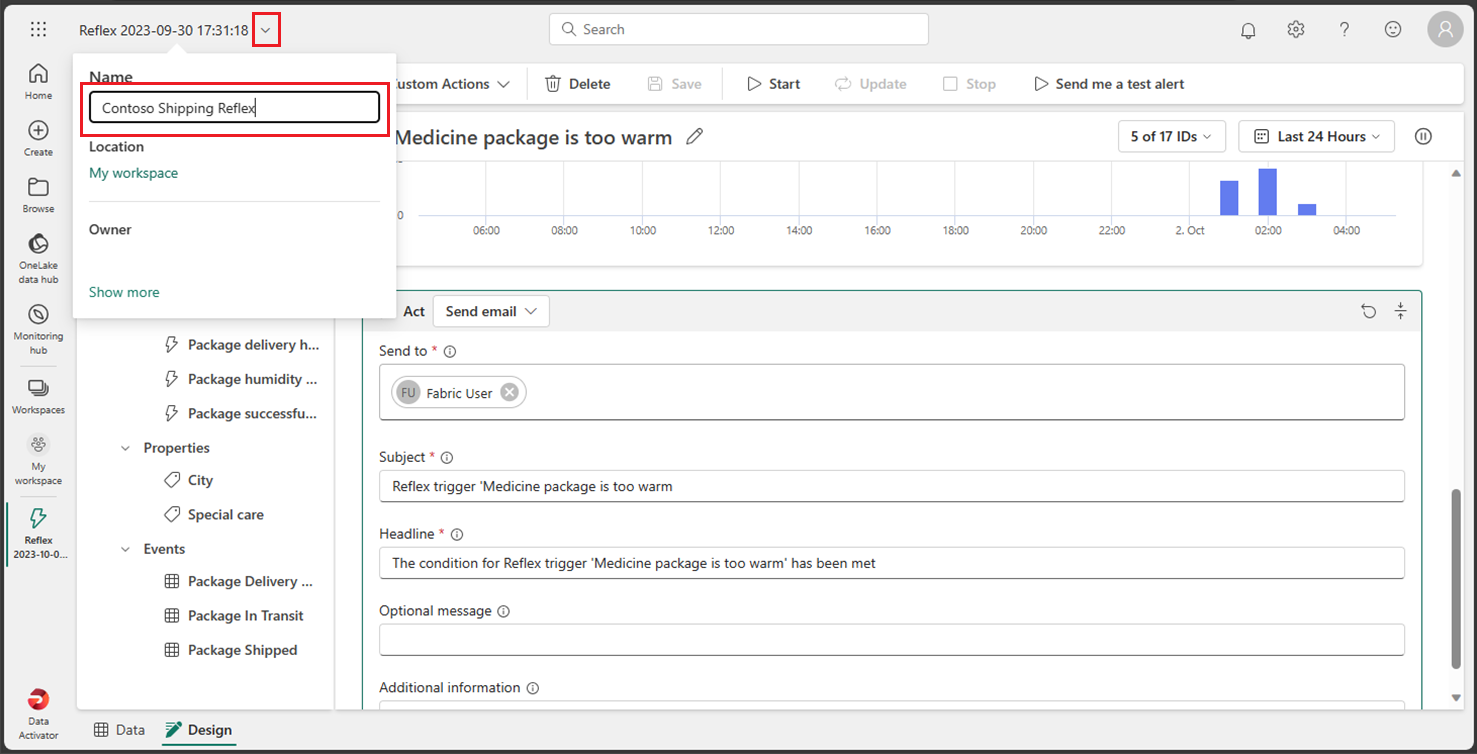
Task: Open the help question mark
Action: coord(1345,29)
